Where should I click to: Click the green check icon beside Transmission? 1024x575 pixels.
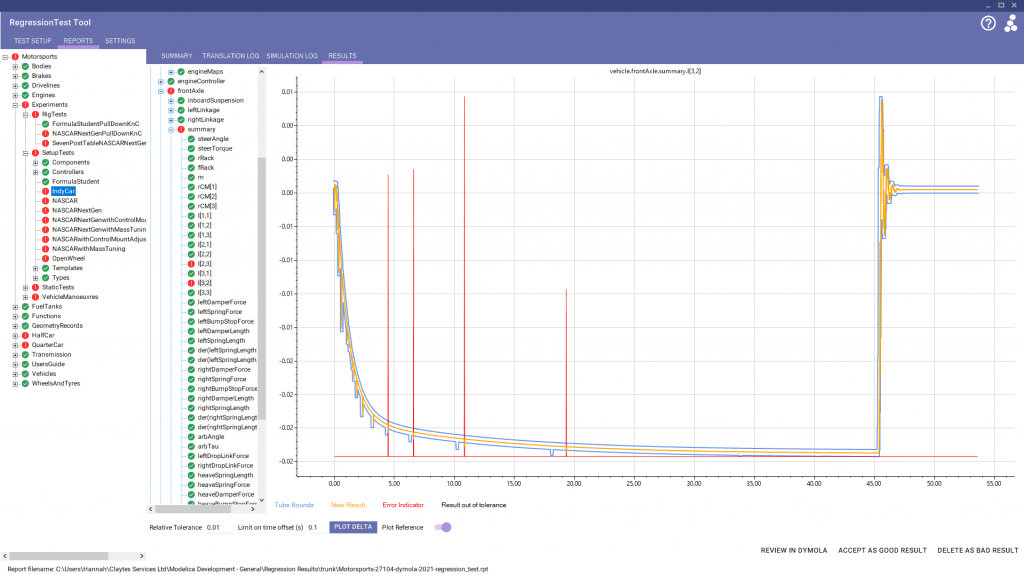[25, 355]
